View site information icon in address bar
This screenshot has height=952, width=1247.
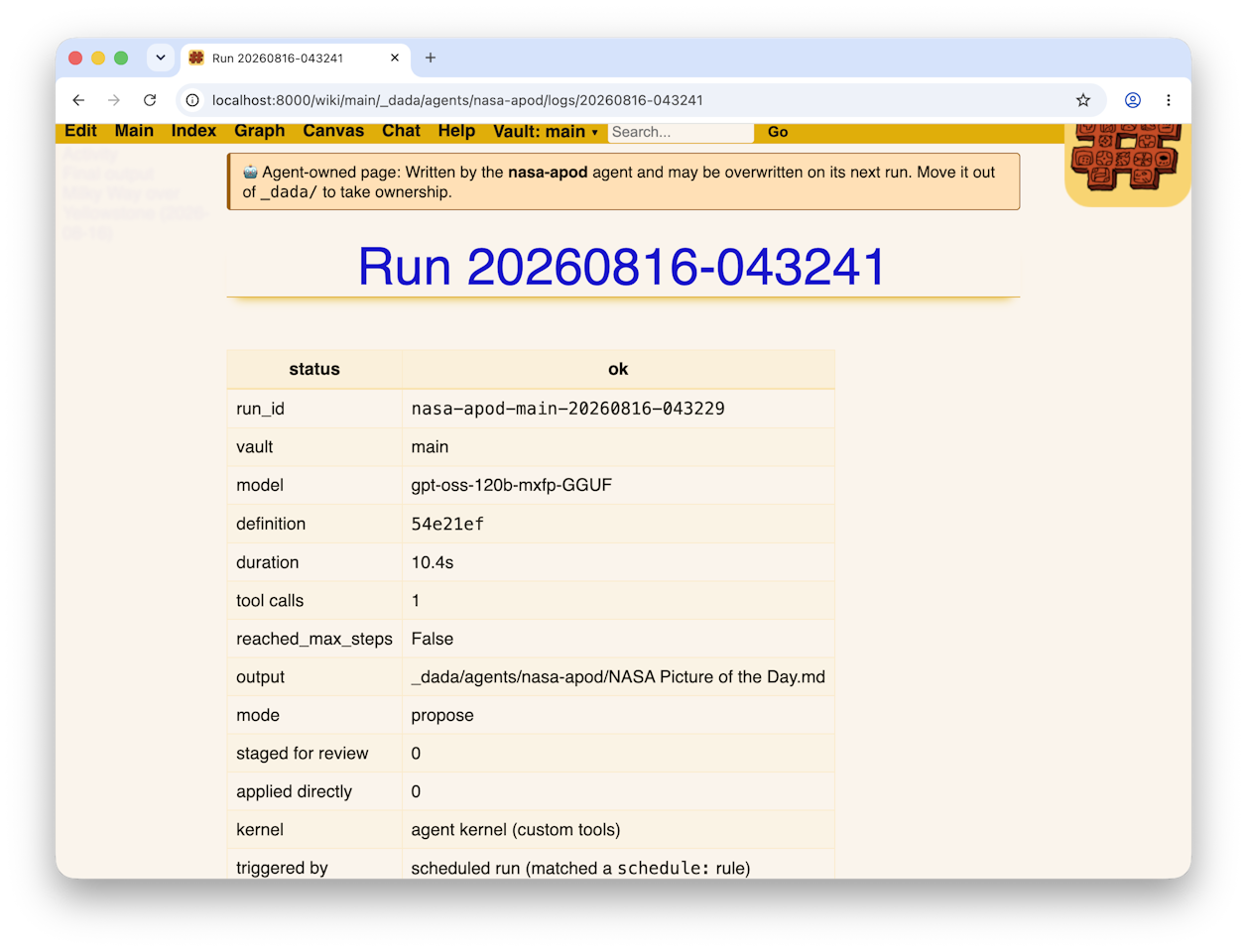192,100
